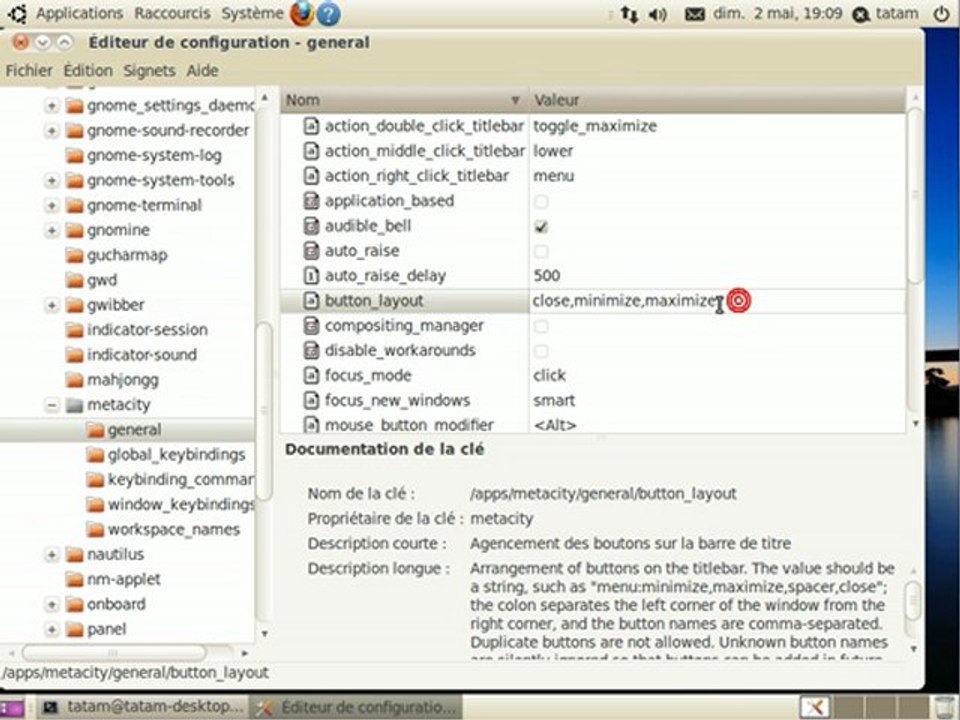Image resolution: width=960 pixels, height=720 pixels.
Task: Click the Éditeur de configuration taskbar button
Action: (356, 708)
